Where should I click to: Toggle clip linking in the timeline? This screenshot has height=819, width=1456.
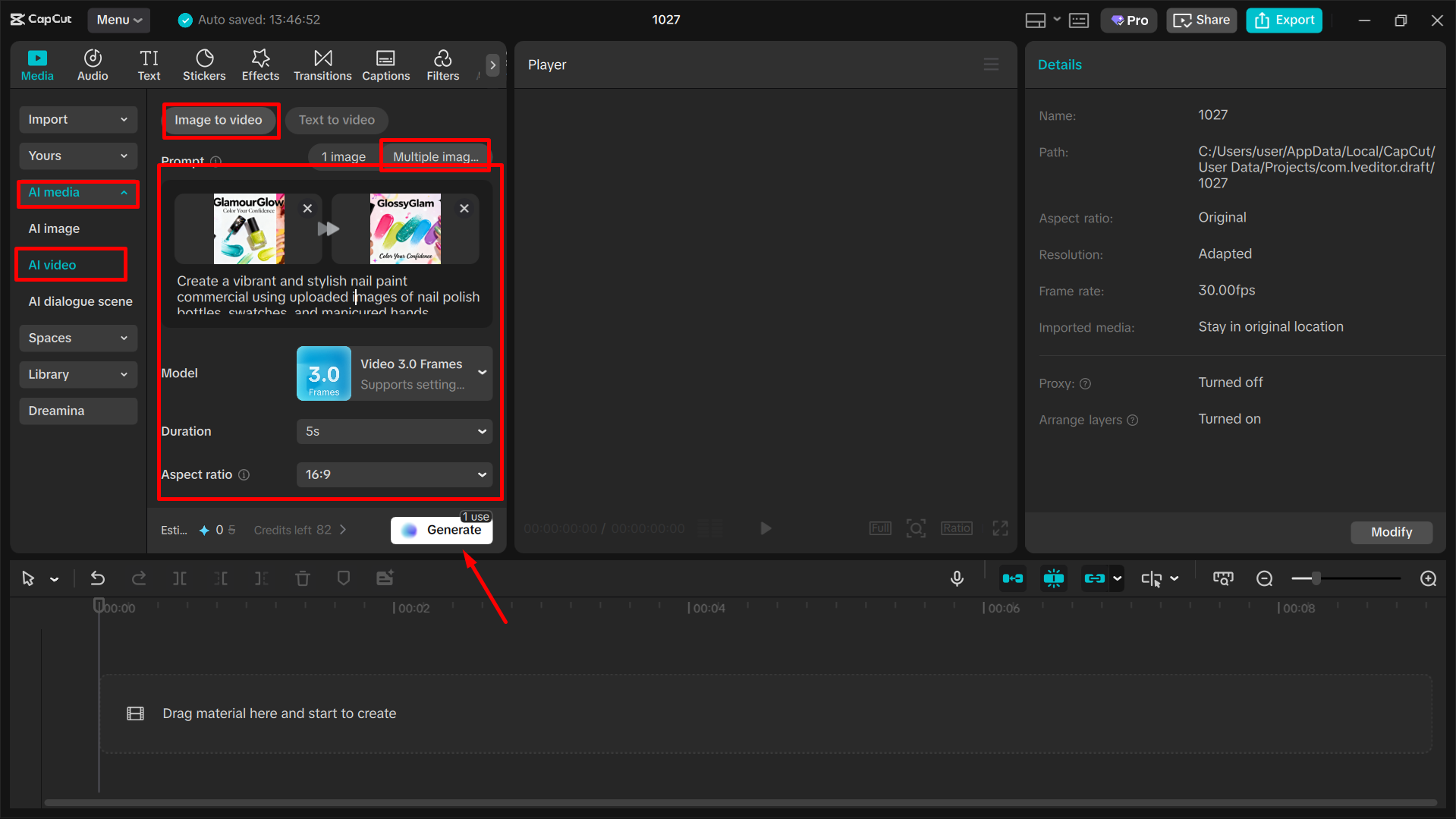(1096, 578)
